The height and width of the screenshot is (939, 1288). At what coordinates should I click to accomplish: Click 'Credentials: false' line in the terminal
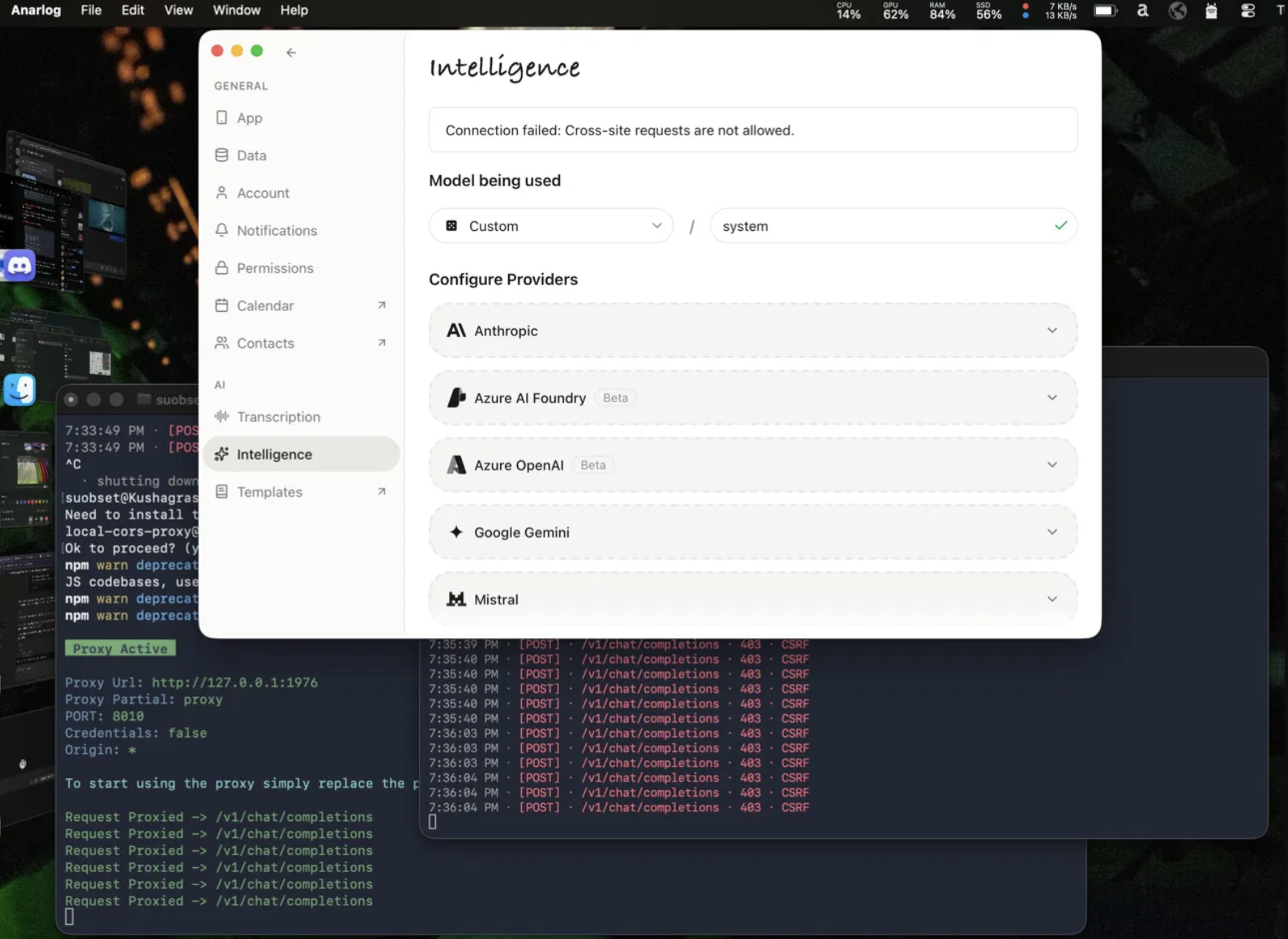point(135,733)
